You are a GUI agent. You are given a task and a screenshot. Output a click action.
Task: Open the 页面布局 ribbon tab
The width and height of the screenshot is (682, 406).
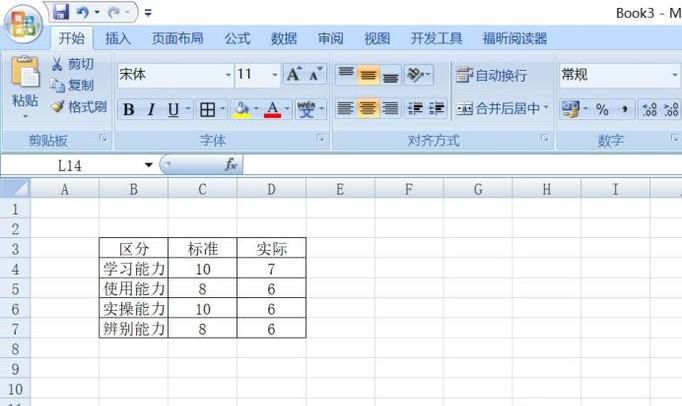coord(177,38)
